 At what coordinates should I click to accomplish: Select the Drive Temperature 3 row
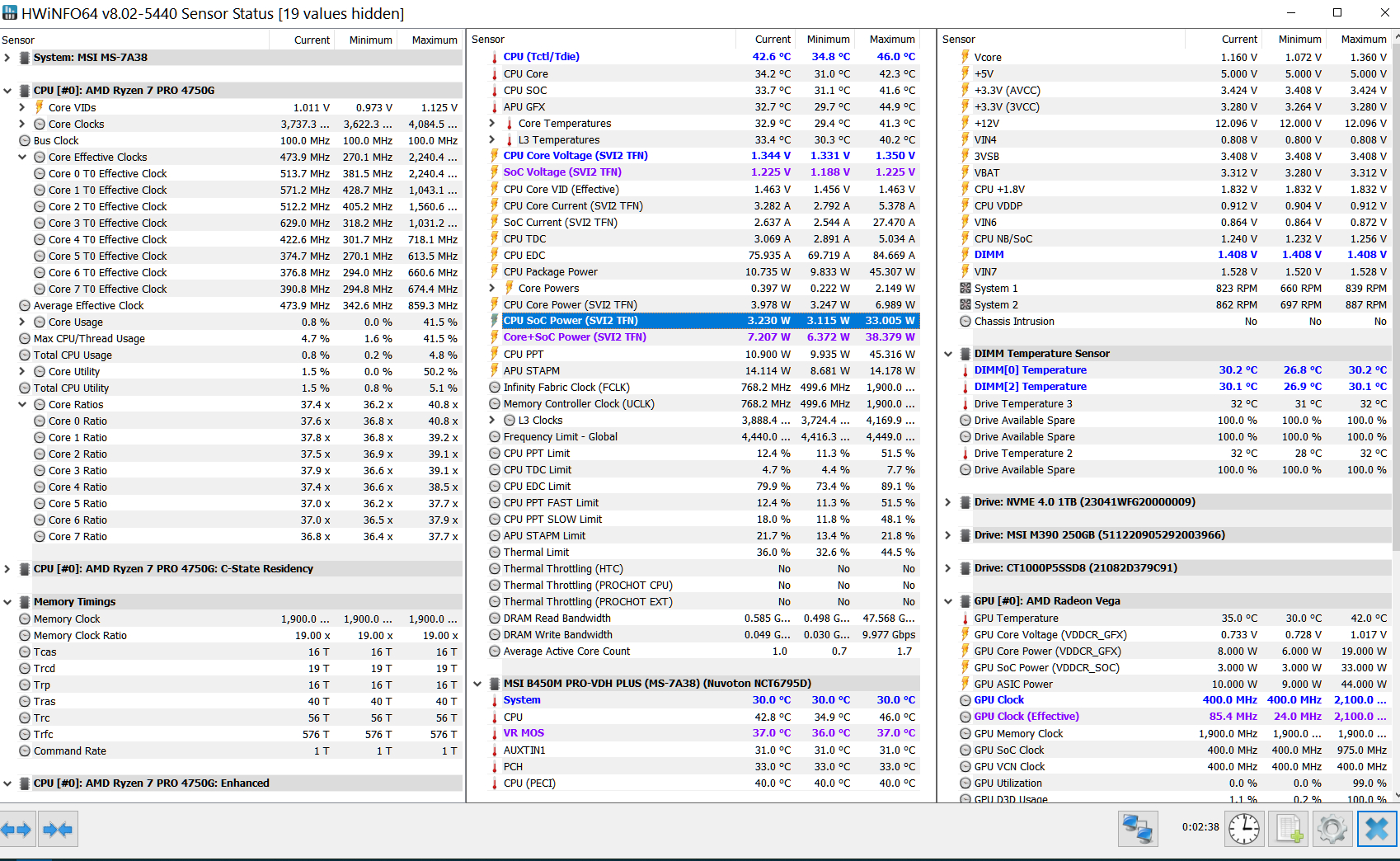(x=1174, y=404)
